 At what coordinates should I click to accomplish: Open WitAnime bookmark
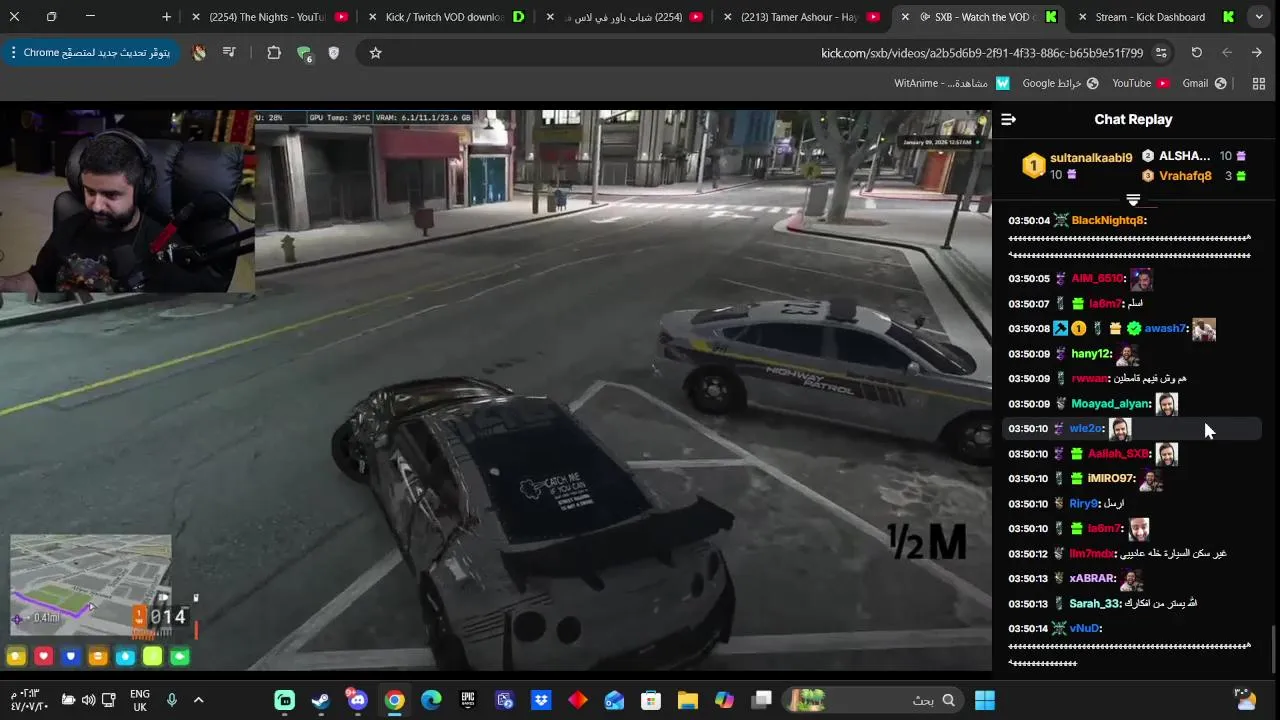[x=952, y=83]
